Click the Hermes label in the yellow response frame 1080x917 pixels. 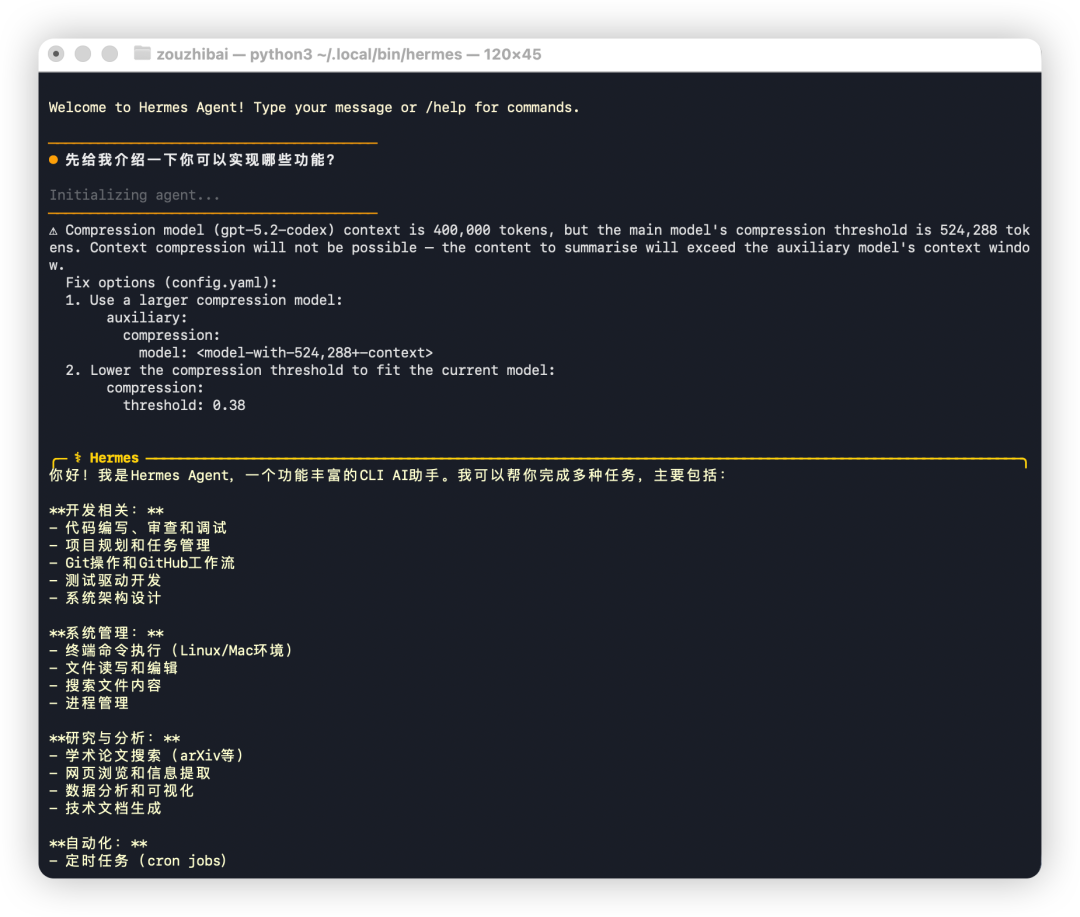pos(115,458)
